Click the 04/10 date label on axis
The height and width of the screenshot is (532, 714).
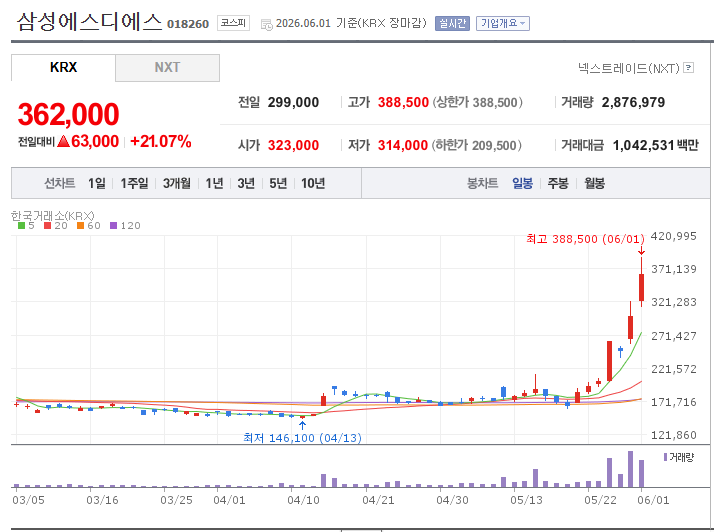click(303, 500)
